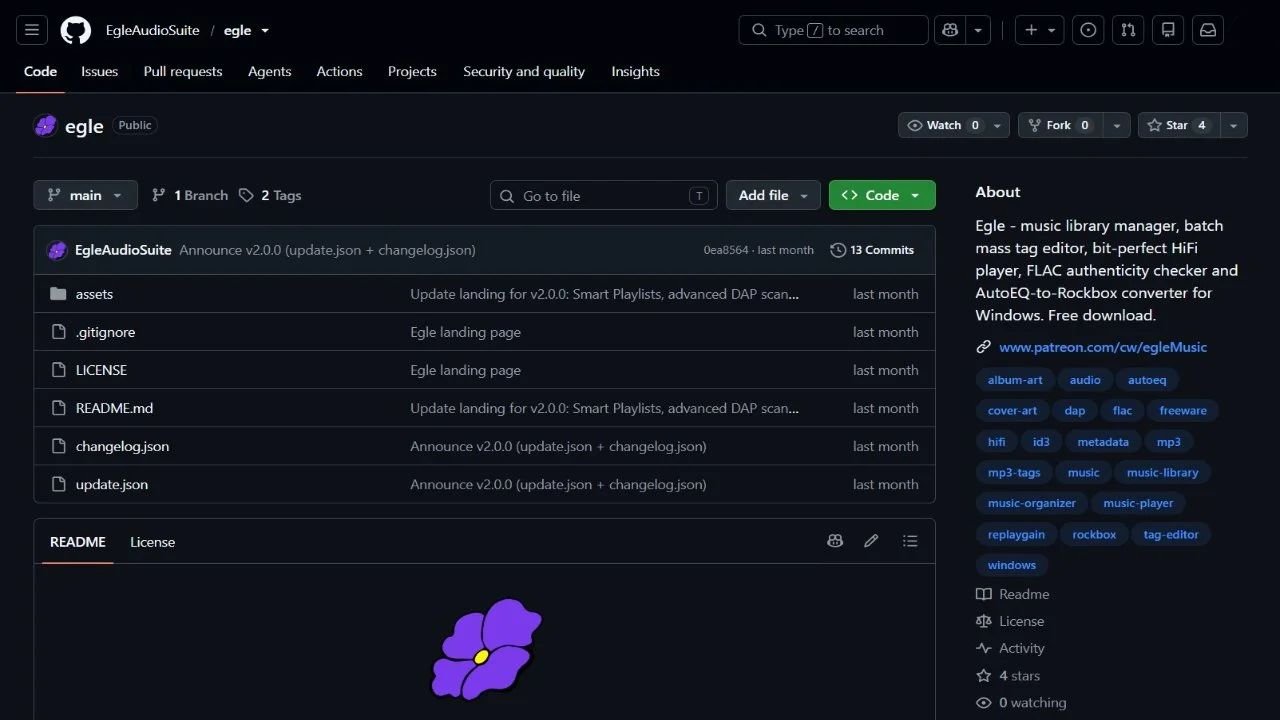This screenshot has width=1280, height=720.
Task: Click the scale icon beside License
Action: pos(984,621)
